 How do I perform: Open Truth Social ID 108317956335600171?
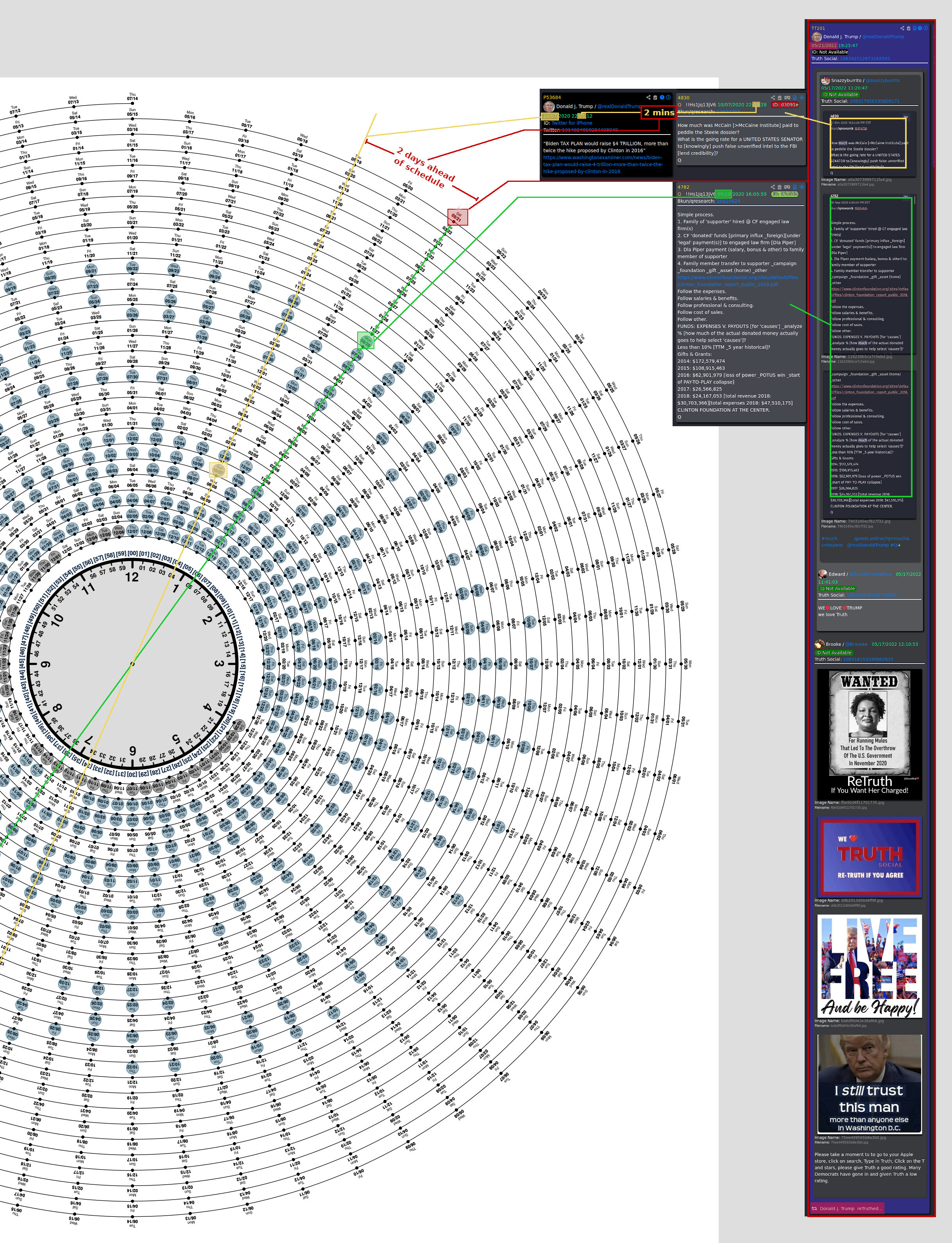[874, 101]
